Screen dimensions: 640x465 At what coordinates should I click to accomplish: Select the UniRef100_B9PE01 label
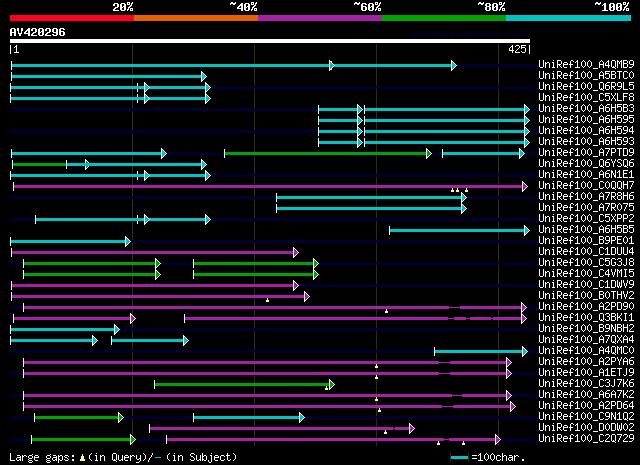coord(586,240)
